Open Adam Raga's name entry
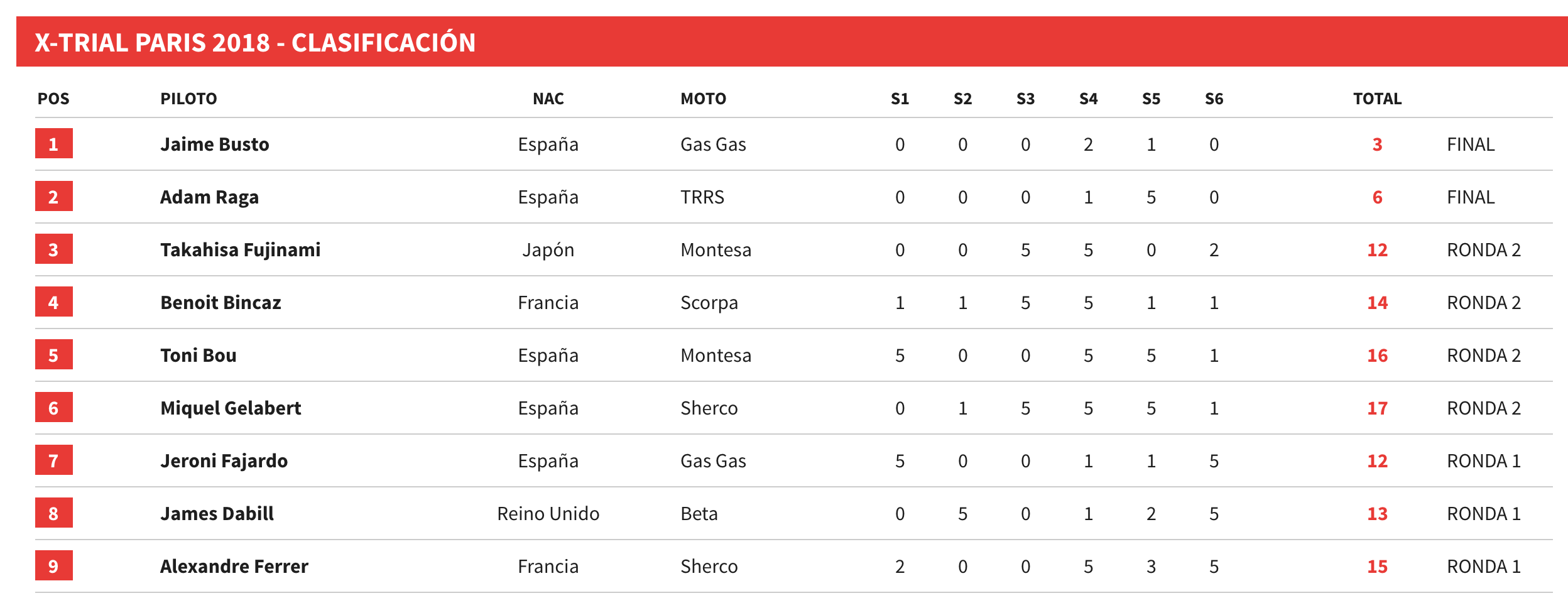This screenshot has width=1568, height=603. coord(209,197)
